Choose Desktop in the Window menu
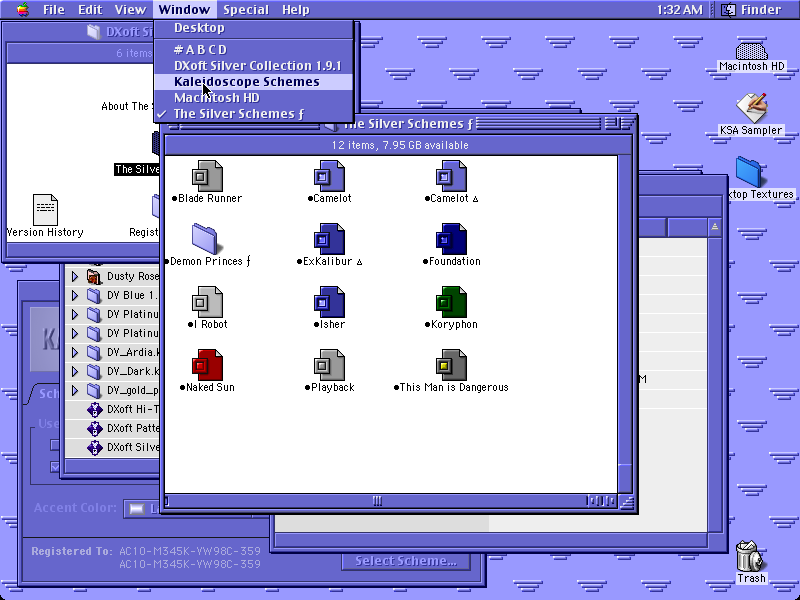 (x=253, y=28)
